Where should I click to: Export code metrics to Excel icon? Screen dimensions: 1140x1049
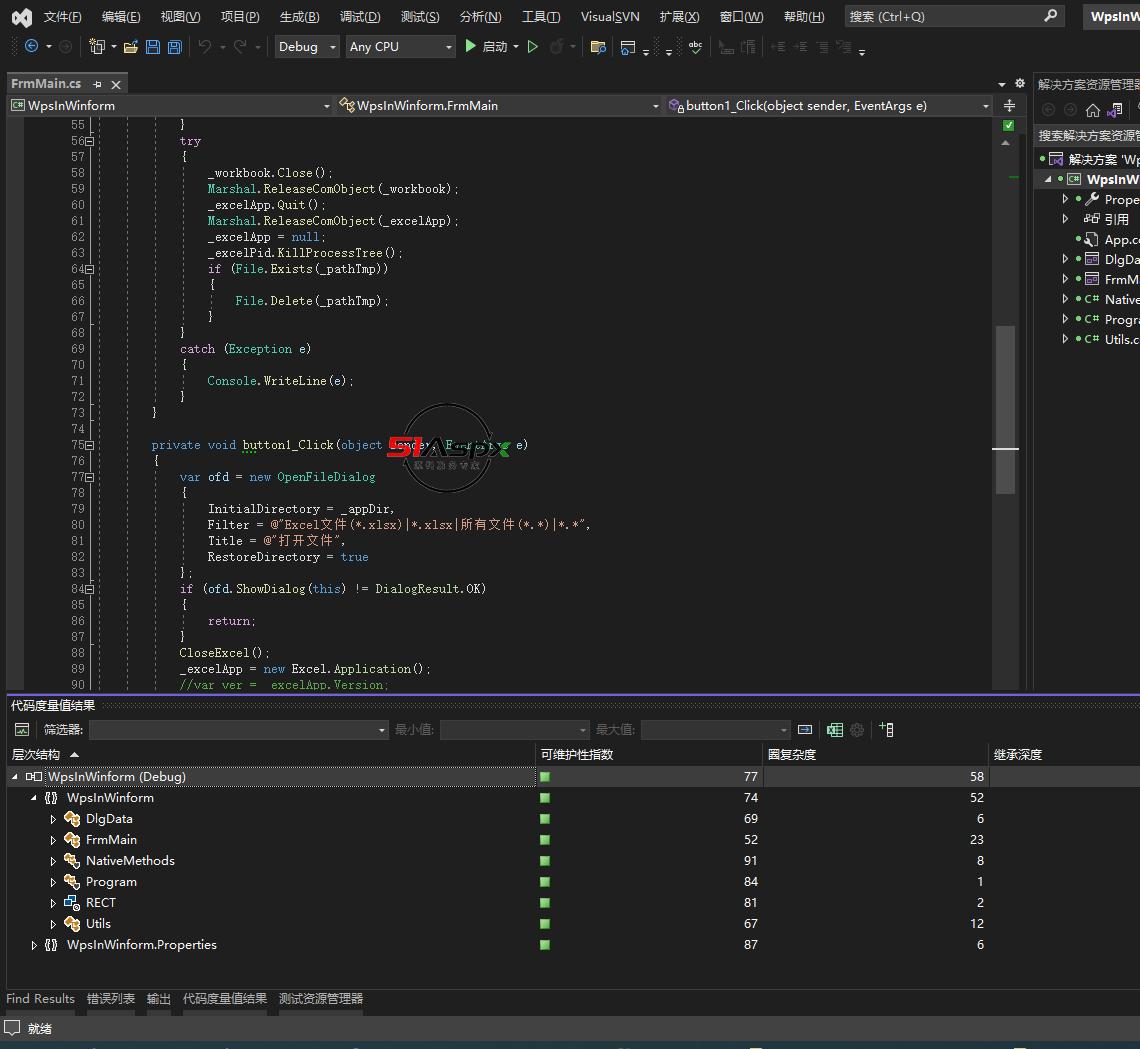click(835, 730)
